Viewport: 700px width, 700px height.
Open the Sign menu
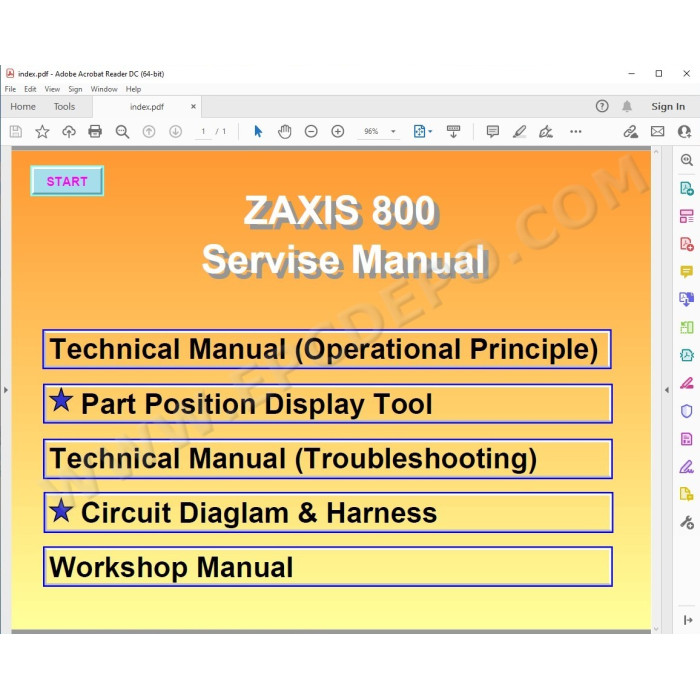point(75,89)
